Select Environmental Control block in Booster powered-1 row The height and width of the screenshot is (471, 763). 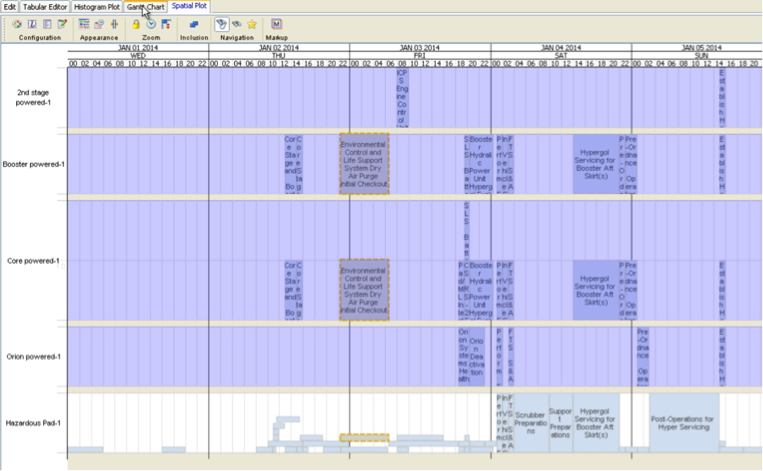tap(364, 163)
